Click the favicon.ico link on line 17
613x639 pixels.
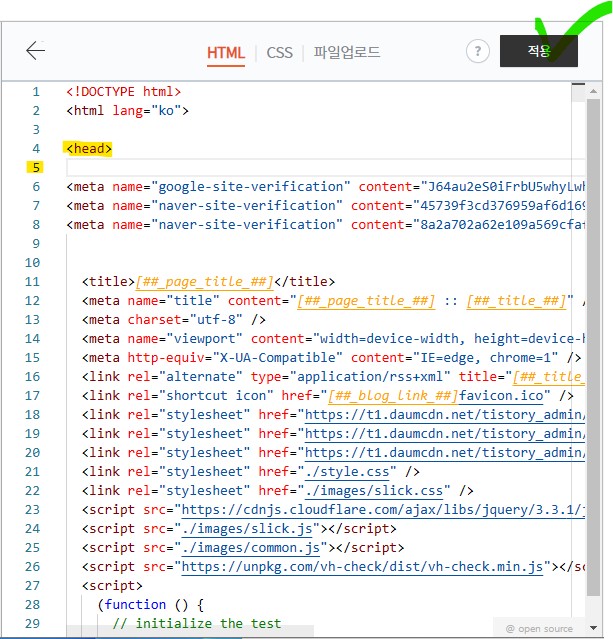(x=501, y=396)
